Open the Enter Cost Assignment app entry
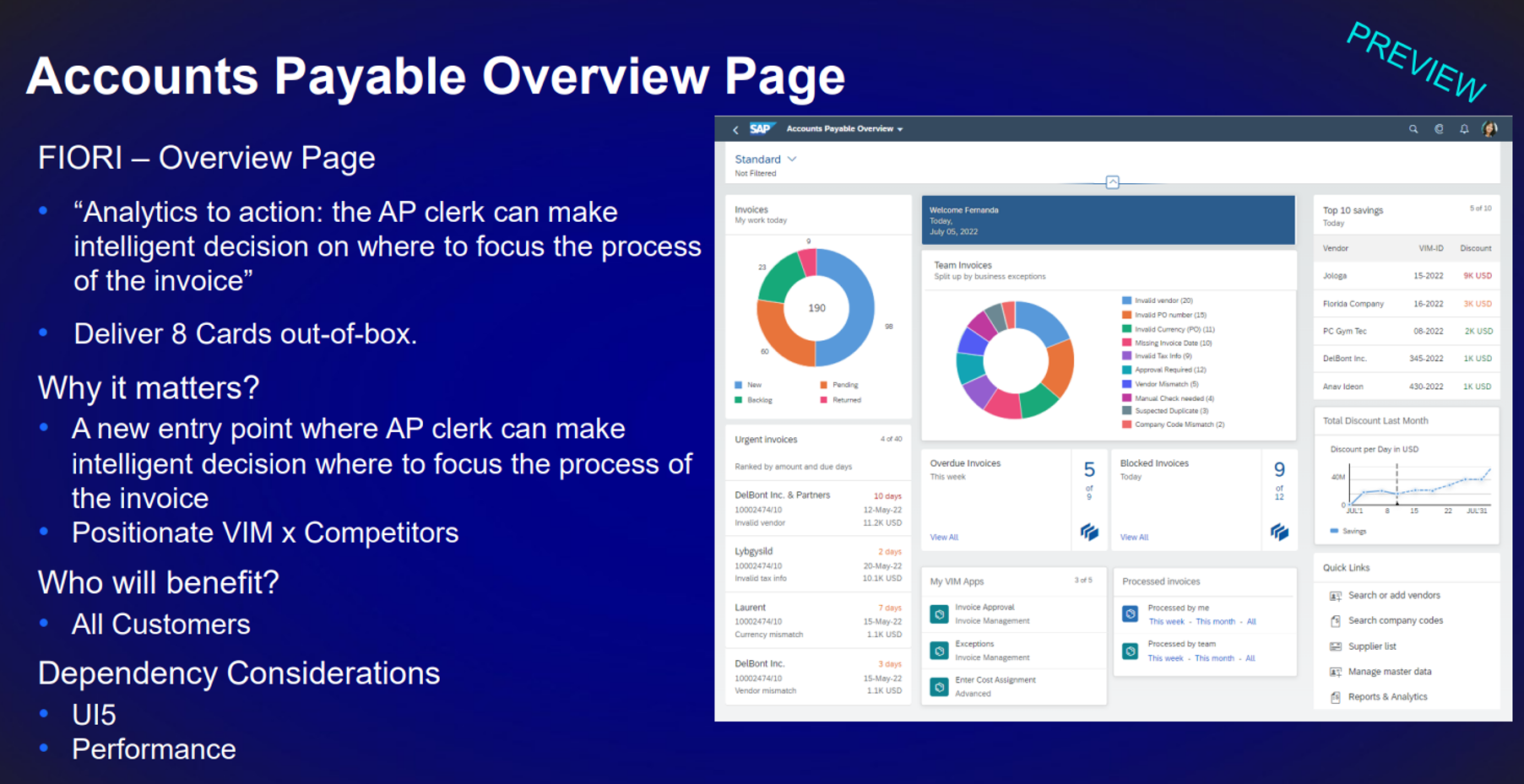The image size is (1524, 784). 1013,686
